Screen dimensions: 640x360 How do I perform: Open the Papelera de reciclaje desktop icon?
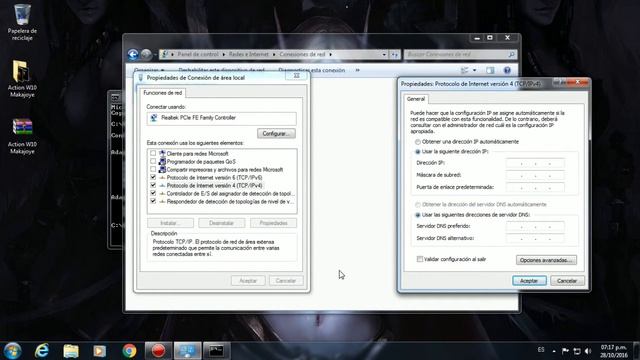tap(22, 22)
